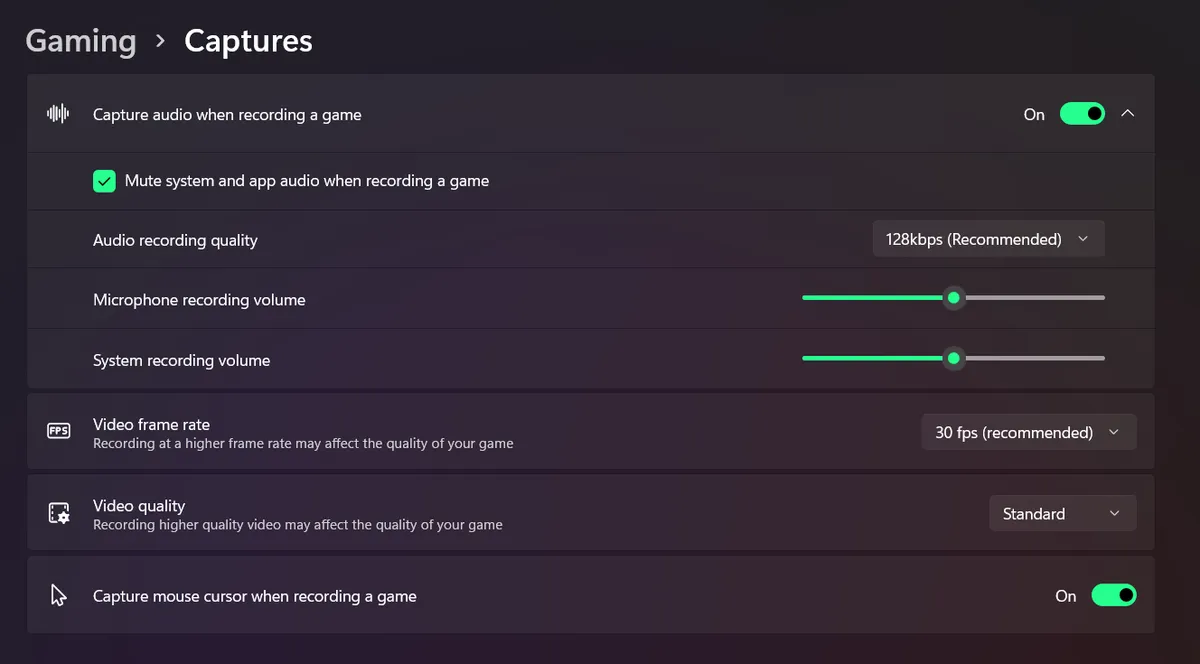Click the FPS video frame rate icon
Image resolution: width=1200 pixels, height=664 pixels.
(x=59, y=431)
